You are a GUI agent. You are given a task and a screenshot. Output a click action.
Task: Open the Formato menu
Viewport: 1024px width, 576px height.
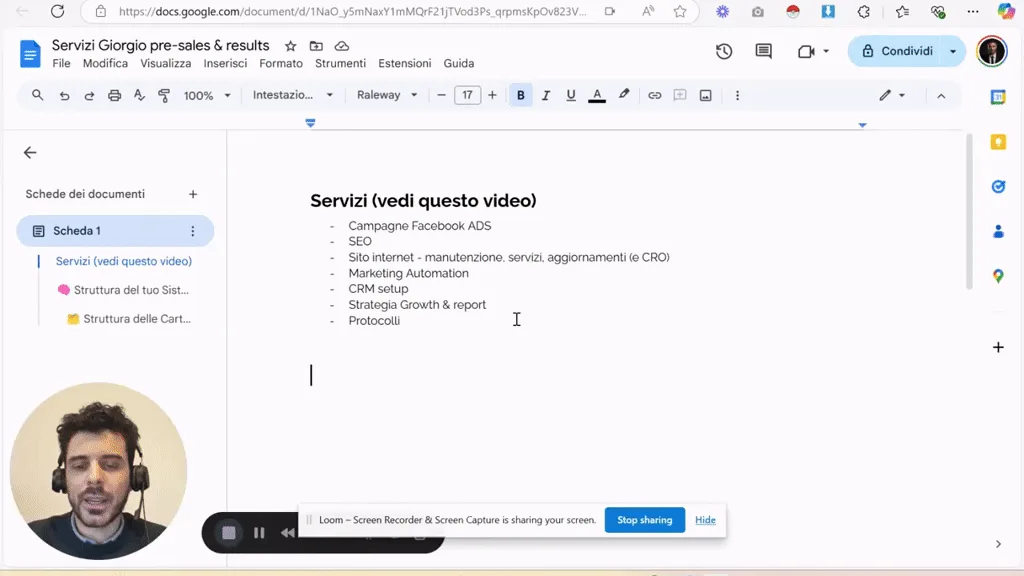[281, 63]
